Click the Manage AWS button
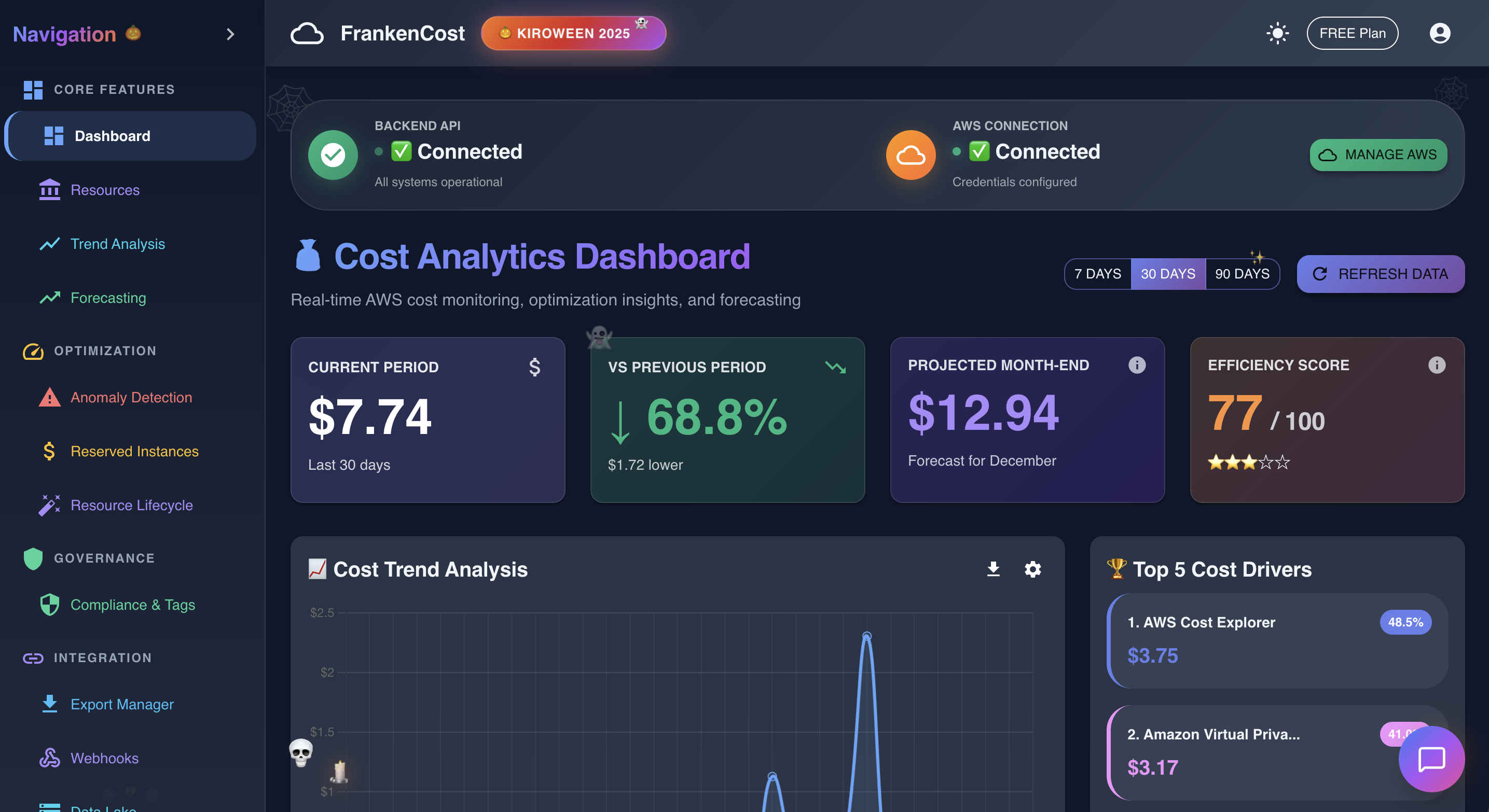Viewport: 1489px width, 812px height. (x=1377, y=155)
